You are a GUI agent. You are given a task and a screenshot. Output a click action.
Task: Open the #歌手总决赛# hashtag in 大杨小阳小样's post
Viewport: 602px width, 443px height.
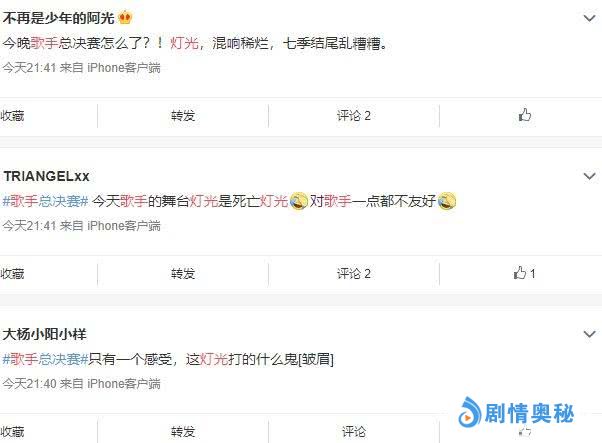click(46, 359)
